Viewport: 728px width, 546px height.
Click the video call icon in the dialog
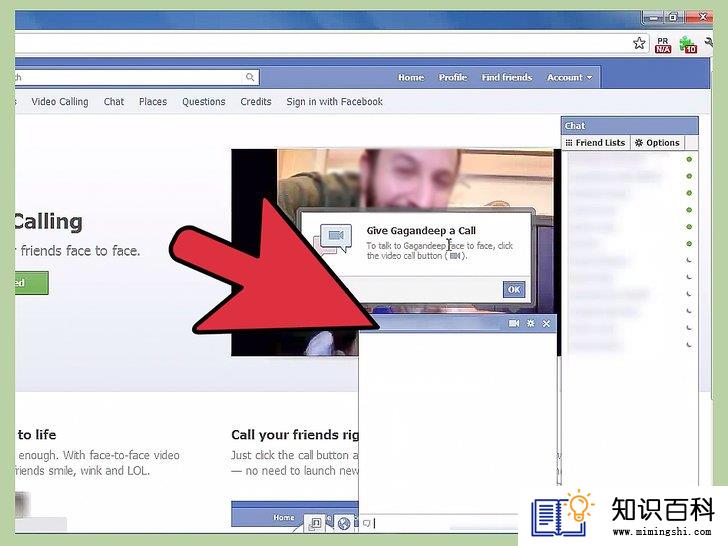pos(335,239)
